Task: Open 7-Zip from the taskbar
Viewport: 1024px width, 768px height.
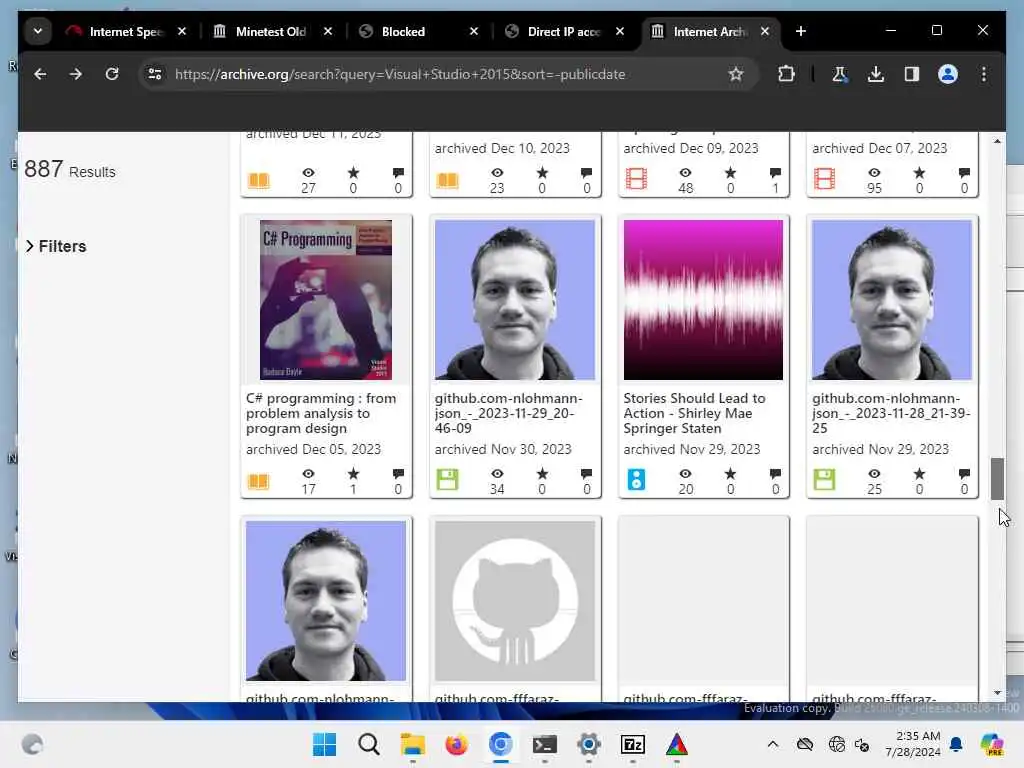Action: 633,744
